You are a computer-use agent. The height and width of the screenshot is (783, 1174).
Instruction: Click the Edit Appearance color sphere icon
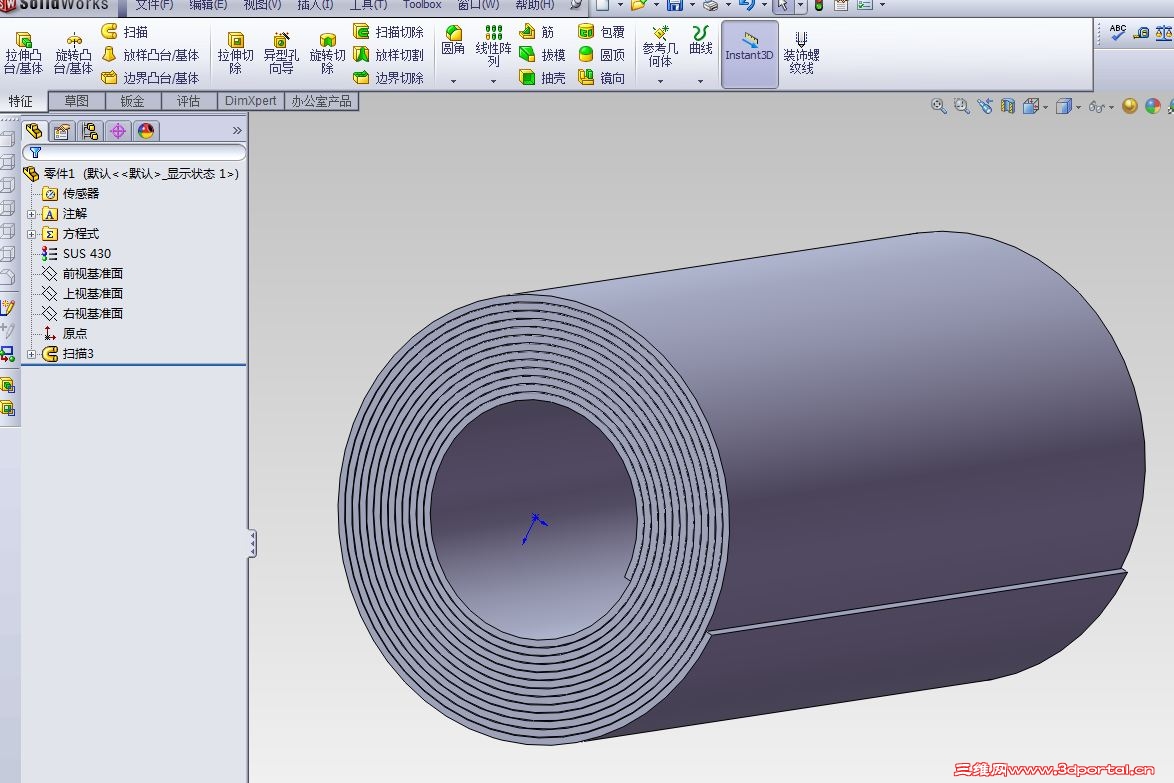click(1153, 106)
